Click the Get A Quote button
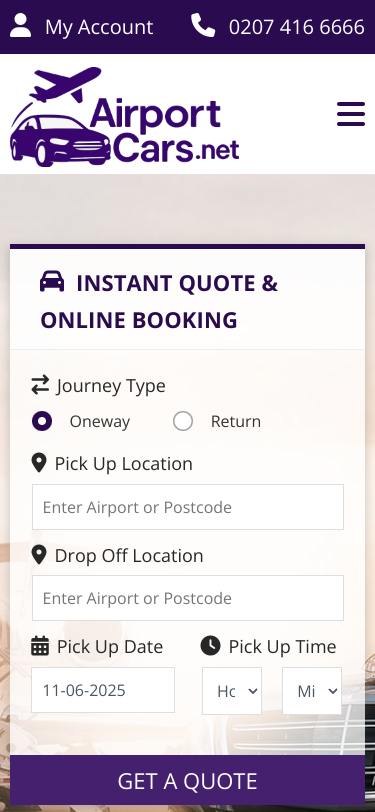375x812 pixels. [188, 781]
